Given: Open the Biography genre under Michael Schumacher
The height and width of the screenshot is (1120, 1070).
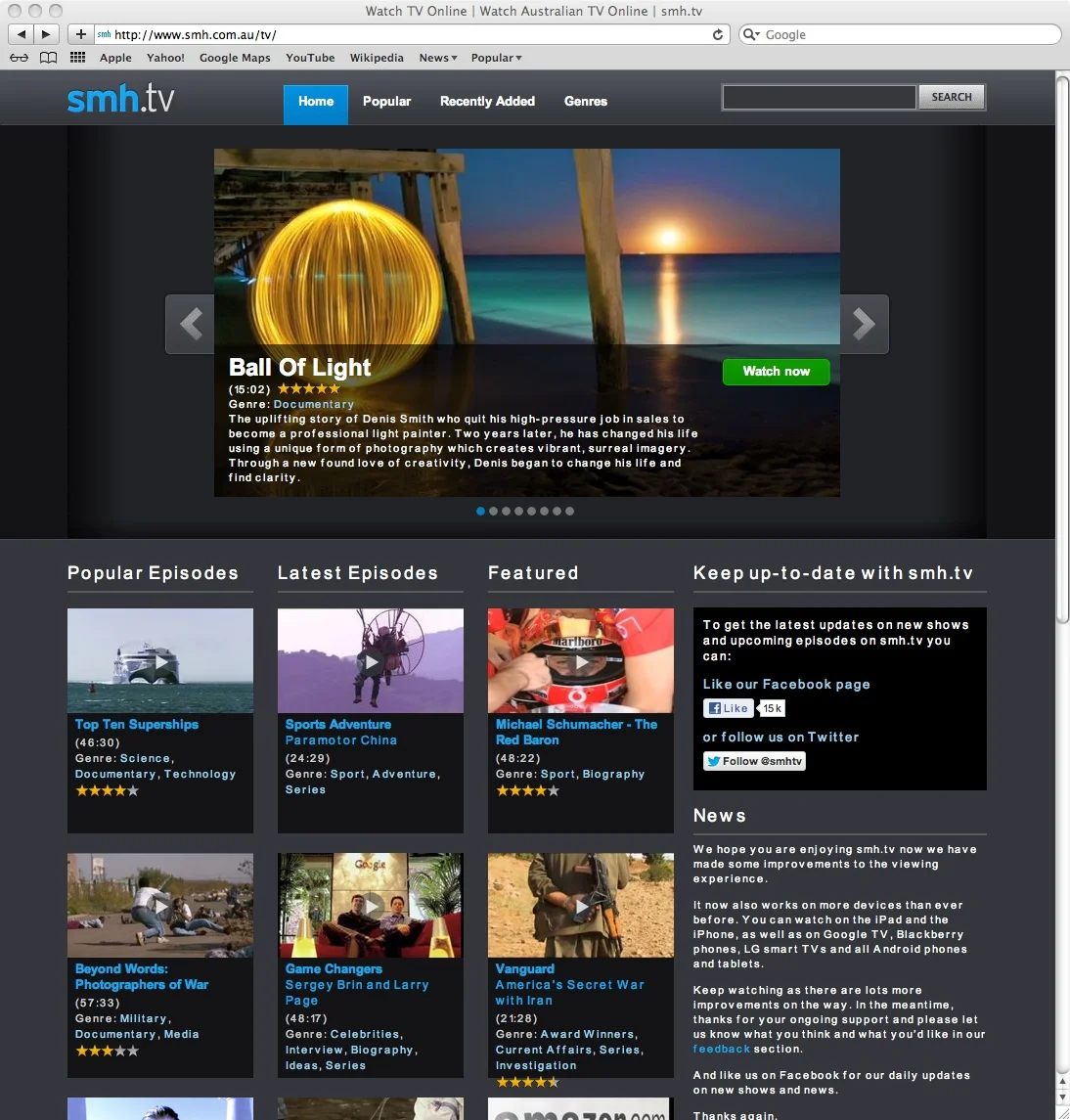Looking at the screenshot, I should coord(613,775).
